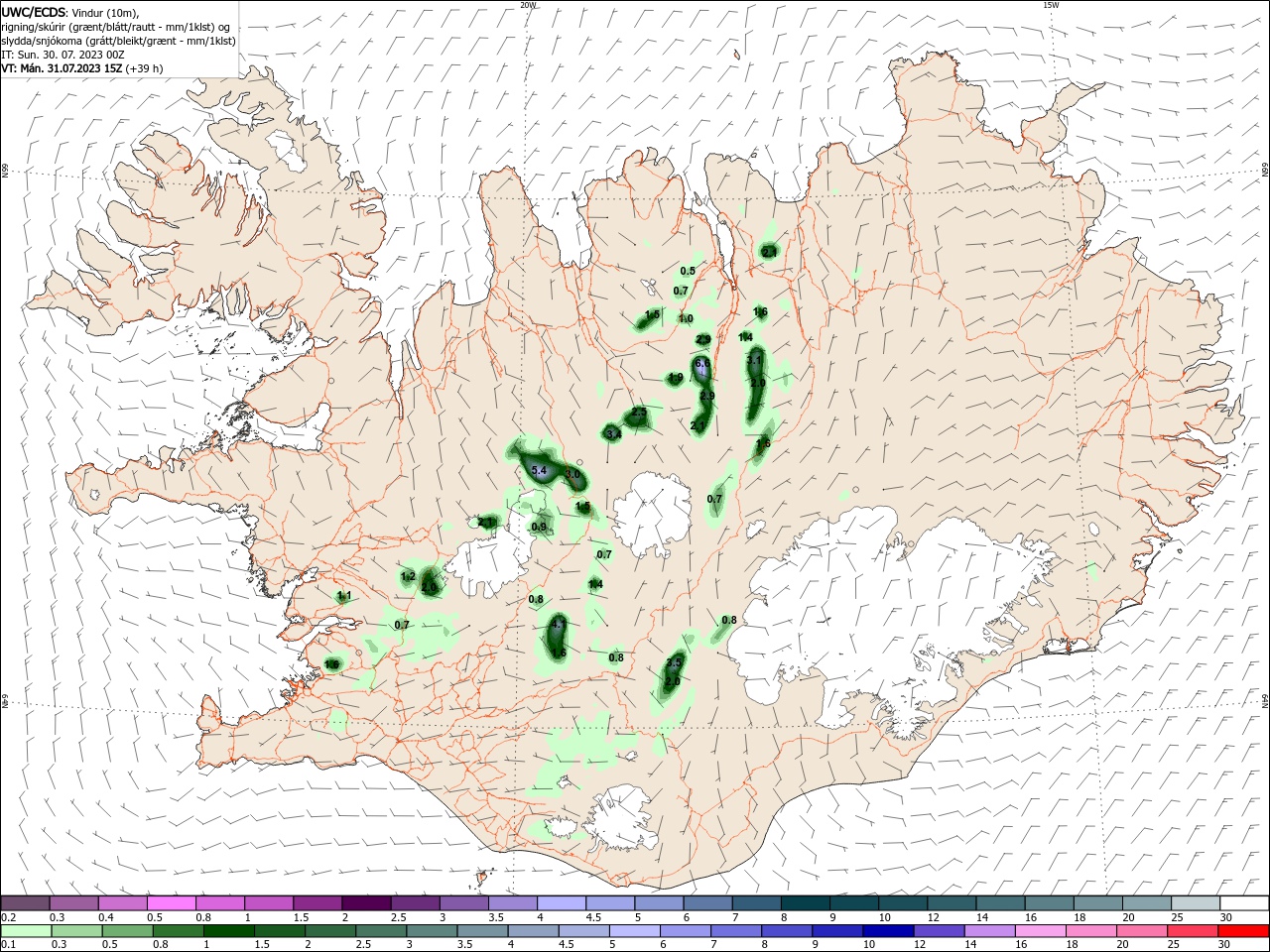1270x952 pixels.
Task: Click the 3.0 value beside the 5.4 cell
Action: (572, 475)
